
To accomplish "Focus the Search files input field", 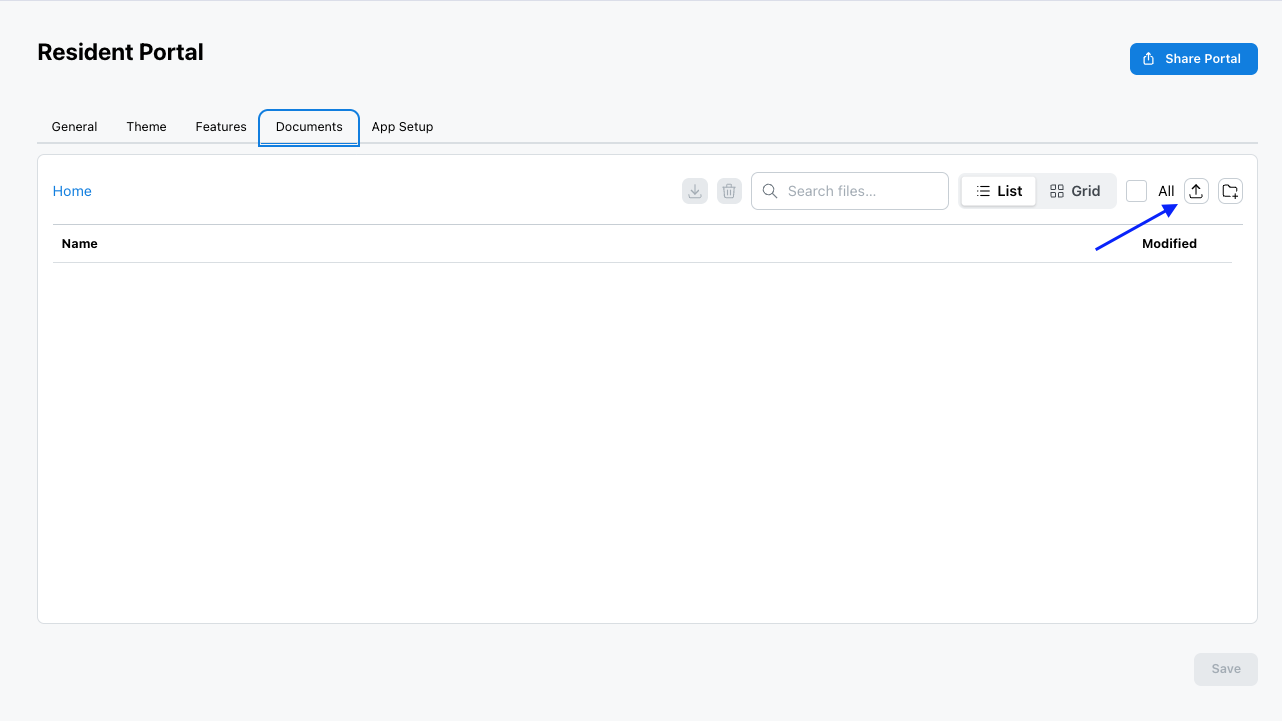I will coord(850,191).
